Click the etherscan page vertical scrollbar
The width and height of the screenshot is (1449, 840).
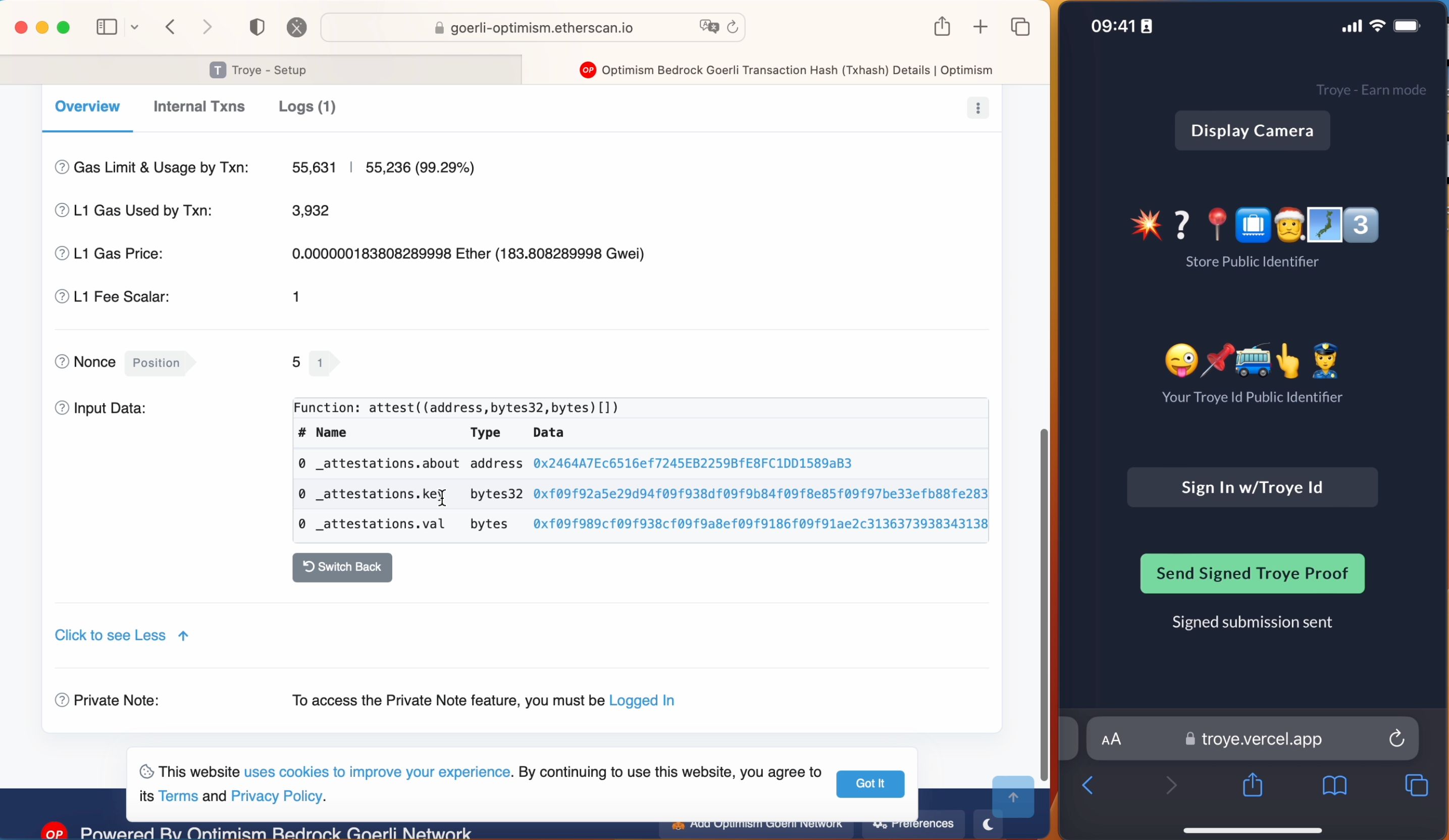(x=1044, y=604)
